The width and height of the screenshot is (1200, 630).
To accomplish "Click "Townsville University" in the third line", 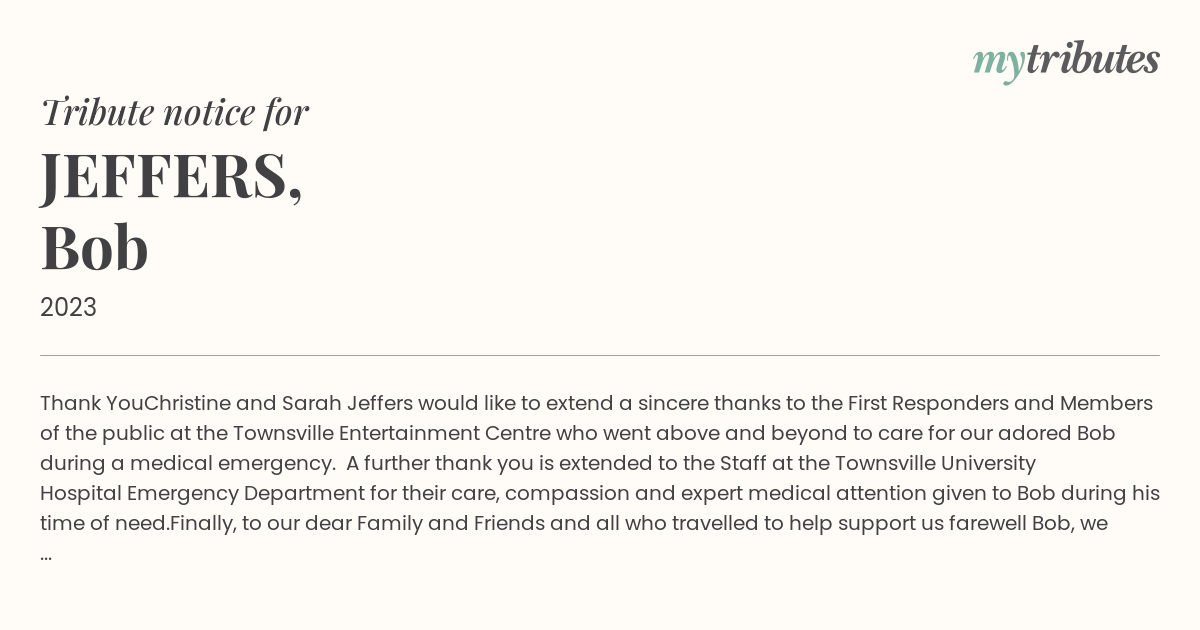I will [x=935, y=463].
